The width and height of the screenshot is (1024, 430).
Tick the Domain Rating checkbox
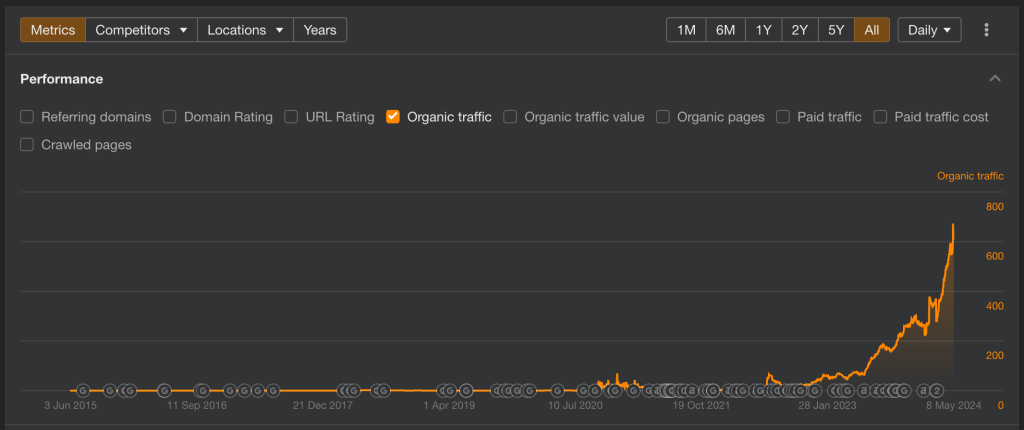click(x=171, y=117)
